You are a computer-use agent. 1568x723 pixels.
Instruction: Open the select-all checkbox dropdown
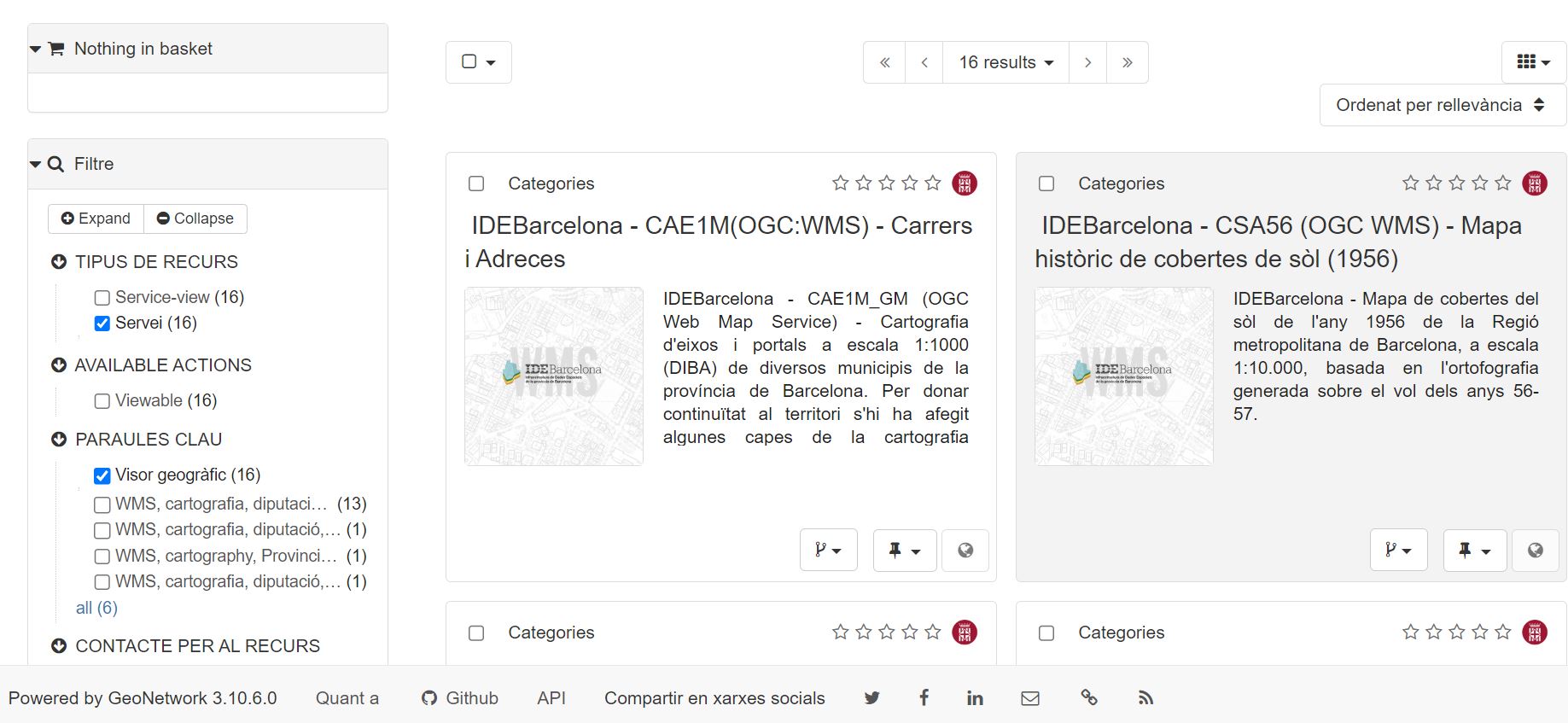pos(479,62)
